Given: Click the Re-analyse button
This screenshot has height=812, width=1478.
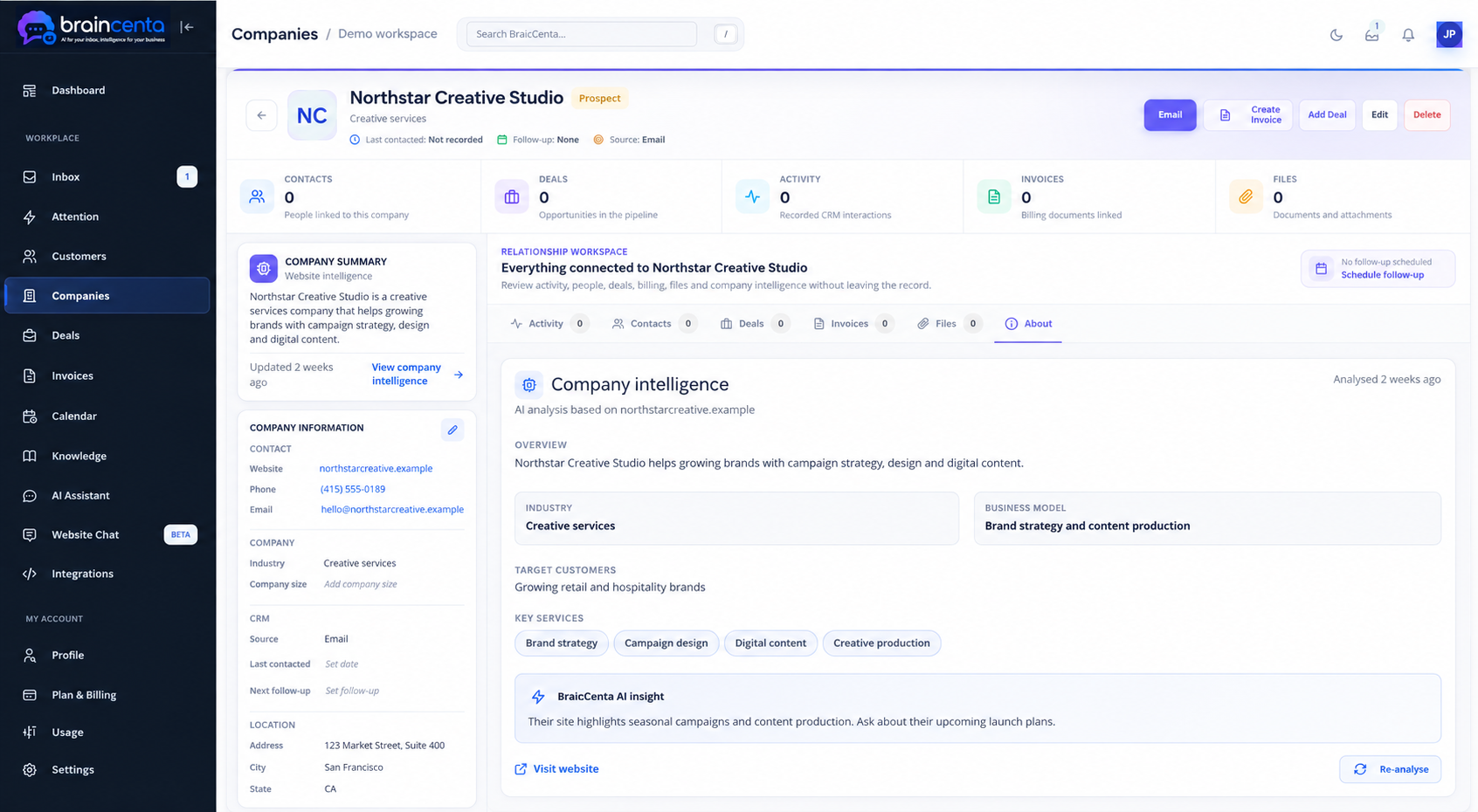Looking at the screenshot, I should 1390,769.
